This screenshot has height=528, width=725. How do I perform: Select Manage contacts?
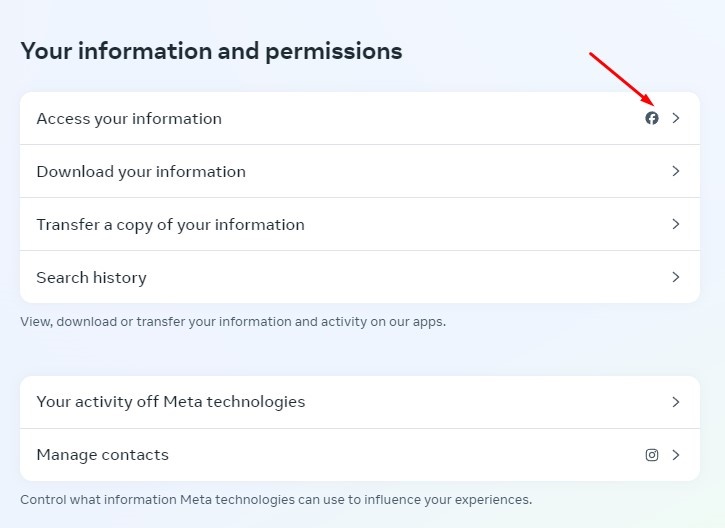(360, 455)
